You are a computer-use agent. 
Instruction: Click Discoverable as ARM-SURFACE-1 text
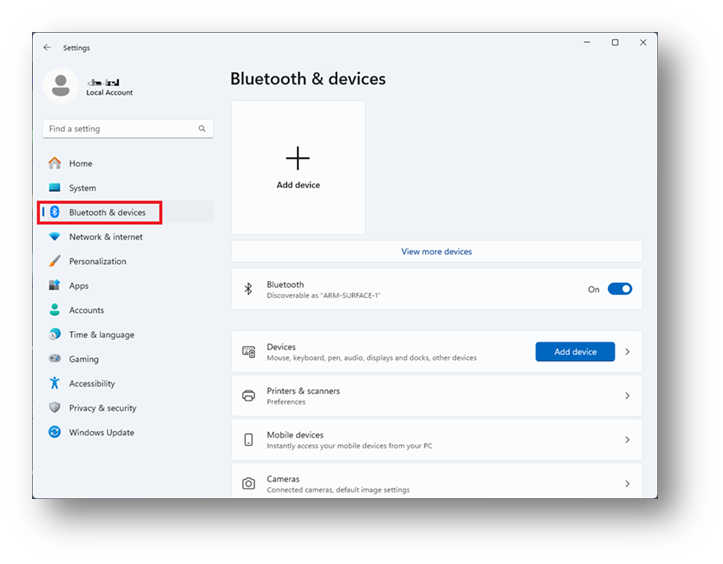pos(324,296)
